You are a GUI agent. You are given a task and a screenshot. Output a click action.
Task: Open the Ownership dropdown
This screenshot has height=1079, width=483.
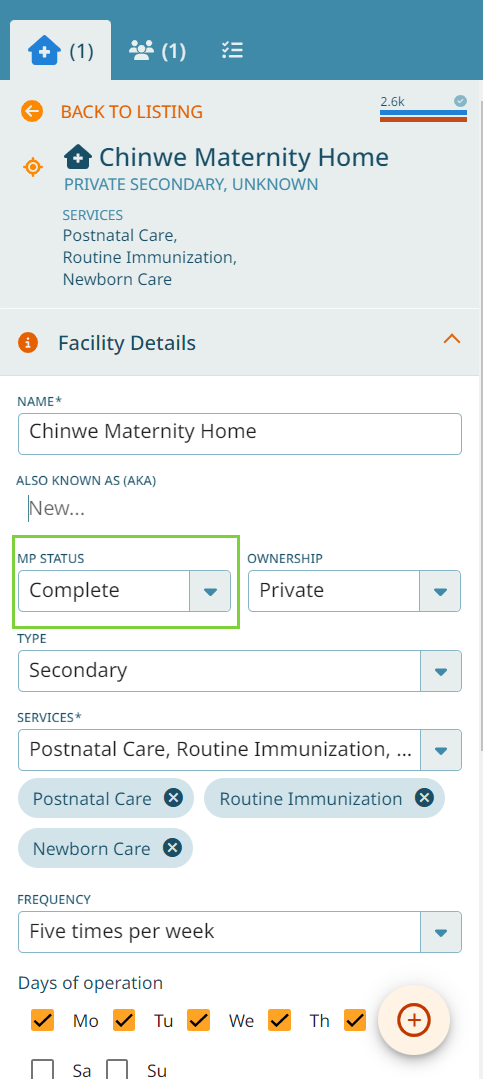(x=354, y=590)
